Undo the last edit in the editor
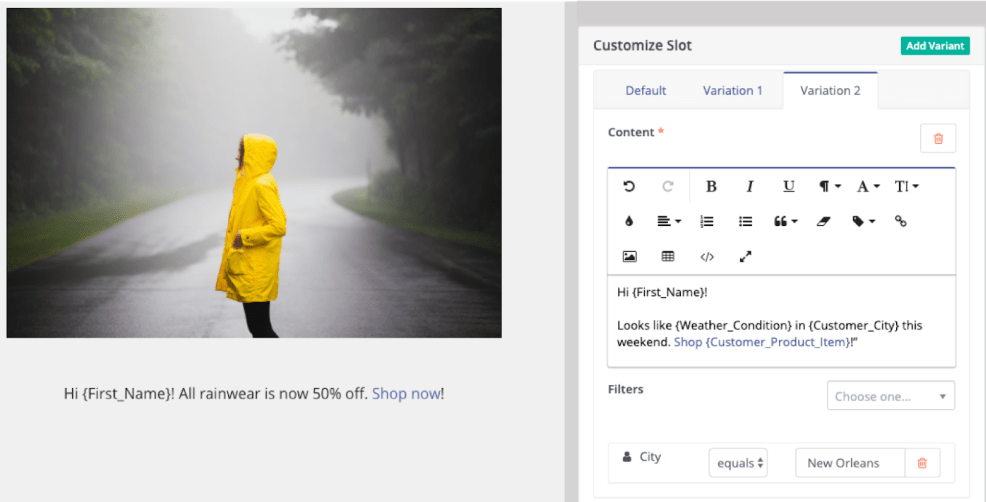 (x=629, y=186)
